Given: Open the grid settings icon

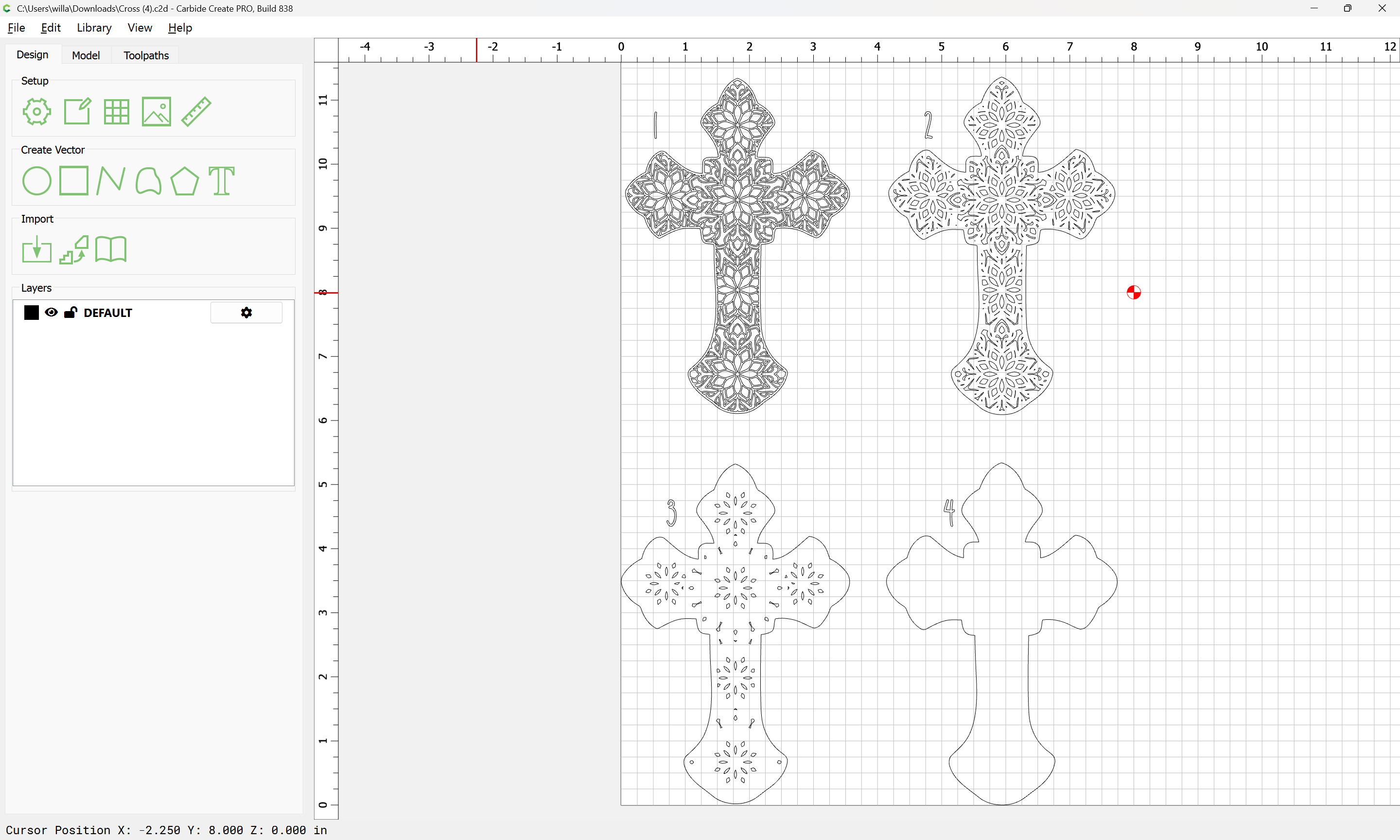Looking at the screenshot, I should (117, 111).
